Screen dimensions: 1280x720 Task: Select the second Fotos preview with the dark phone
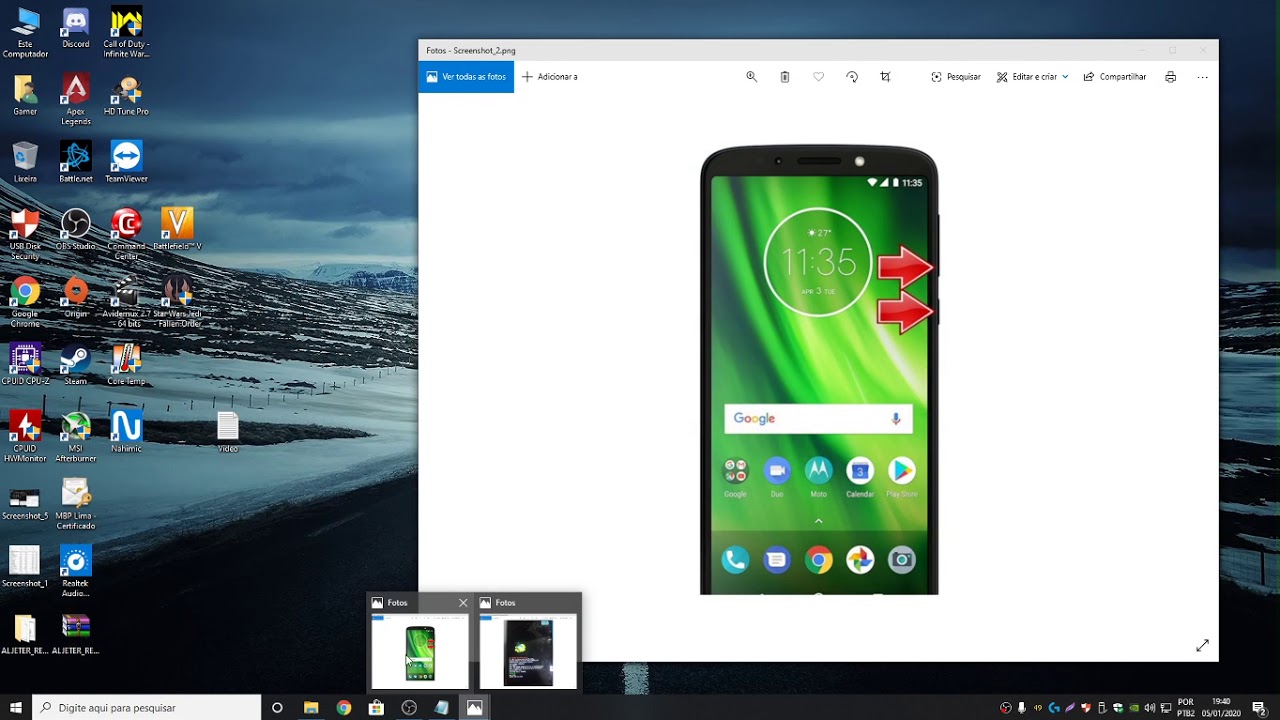[x=528, y=650]
